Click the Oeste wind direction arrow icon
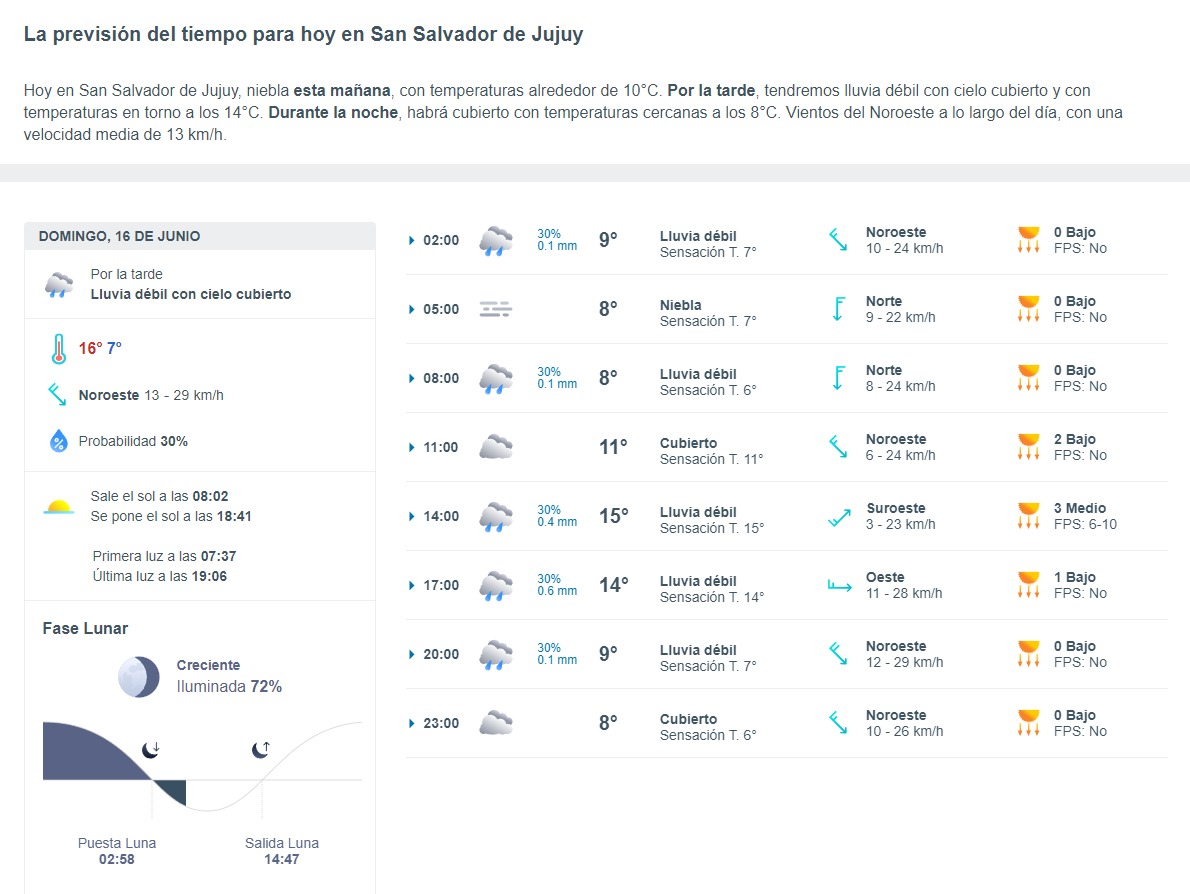Screen dimensions: 1190x894 [839, 586]
